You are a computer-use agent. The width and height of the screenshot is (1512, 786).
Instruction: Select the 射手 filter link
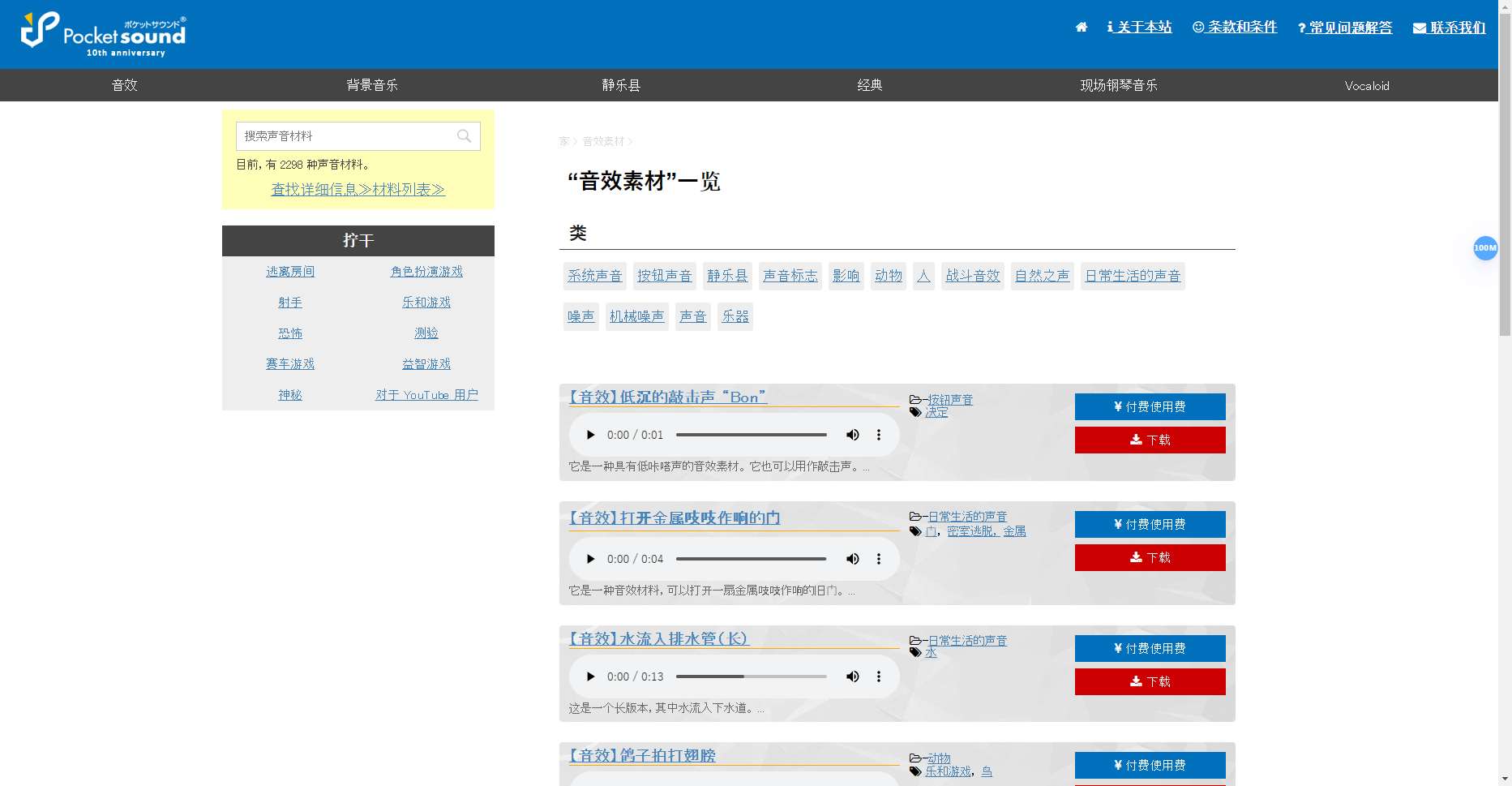click(x=290, y=303)
